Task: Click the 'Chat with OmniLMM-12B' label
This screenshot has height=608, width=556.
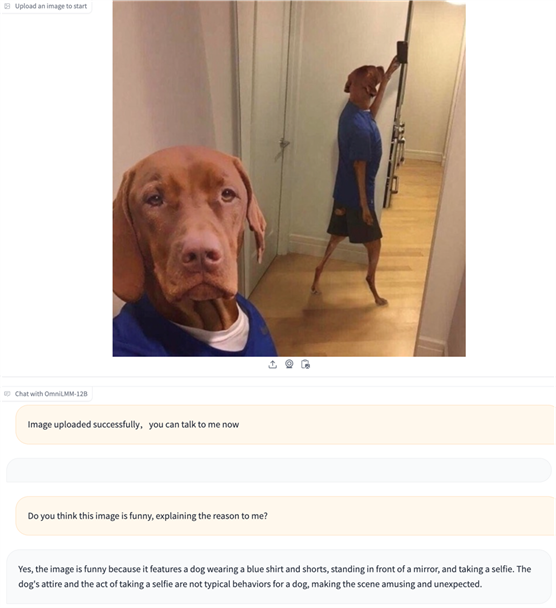Action: (x=51, y=394)
